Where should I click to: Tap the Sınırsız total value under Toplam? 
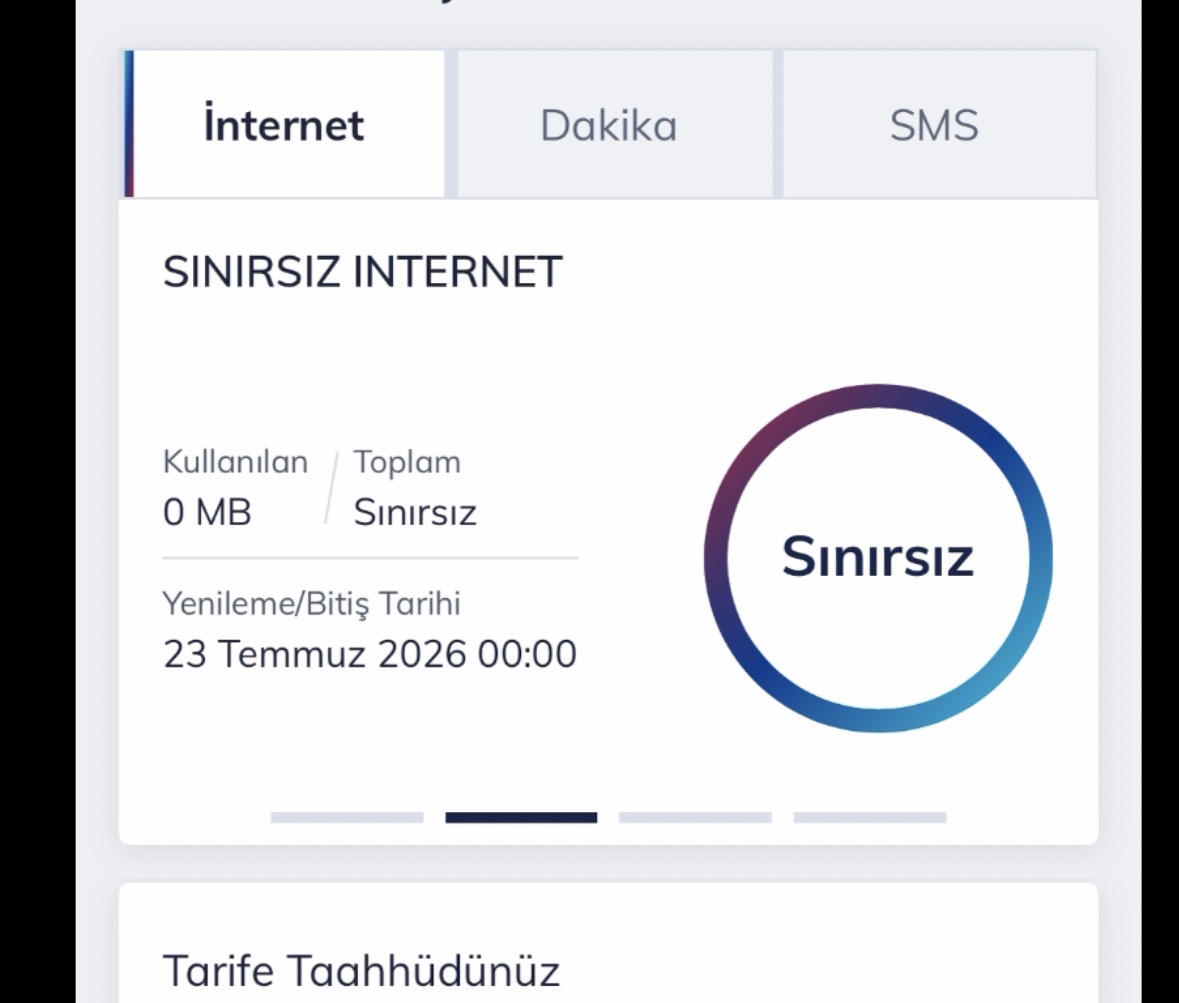415,513
